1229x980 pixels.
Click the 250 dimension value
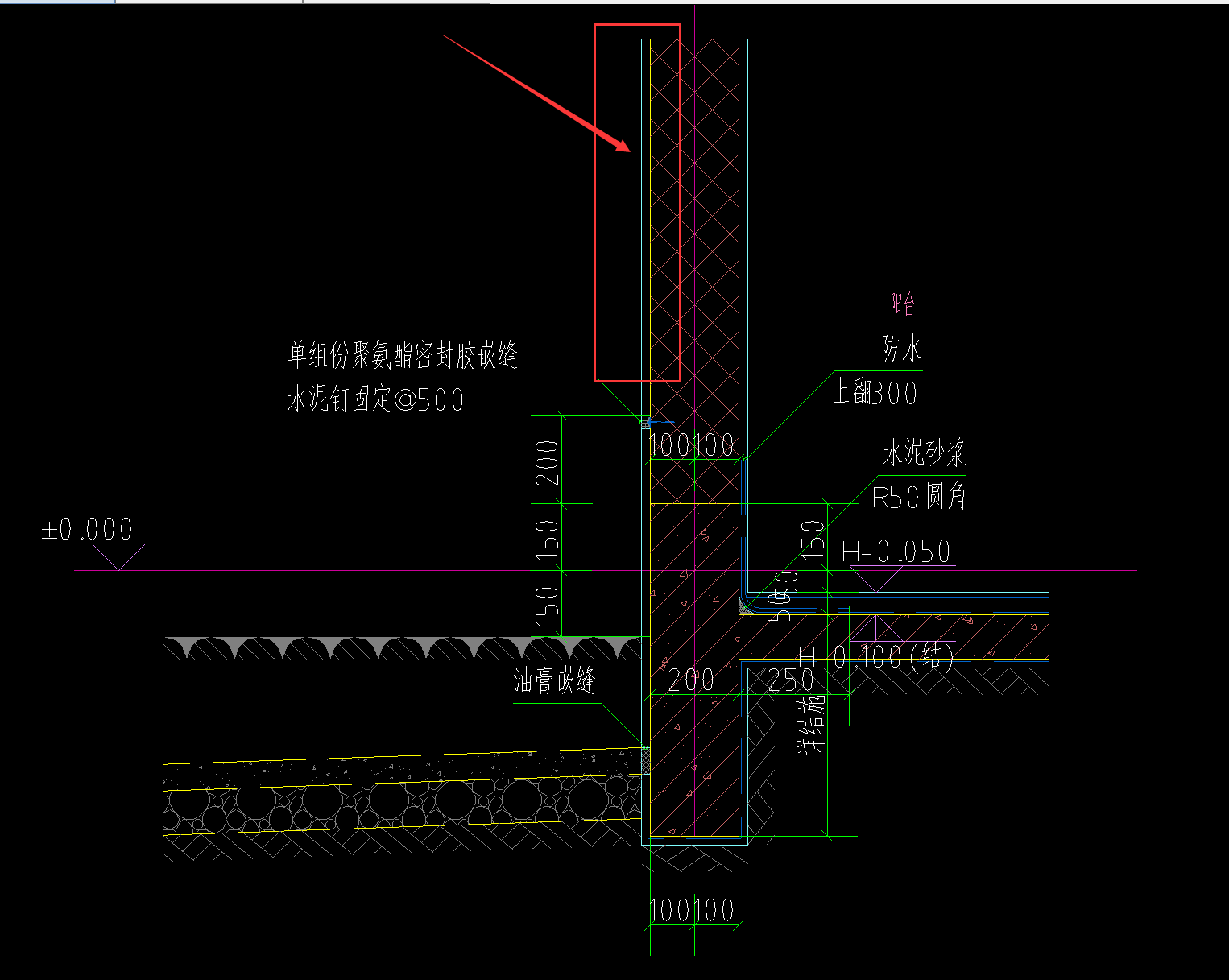click(x=791, y=681)
